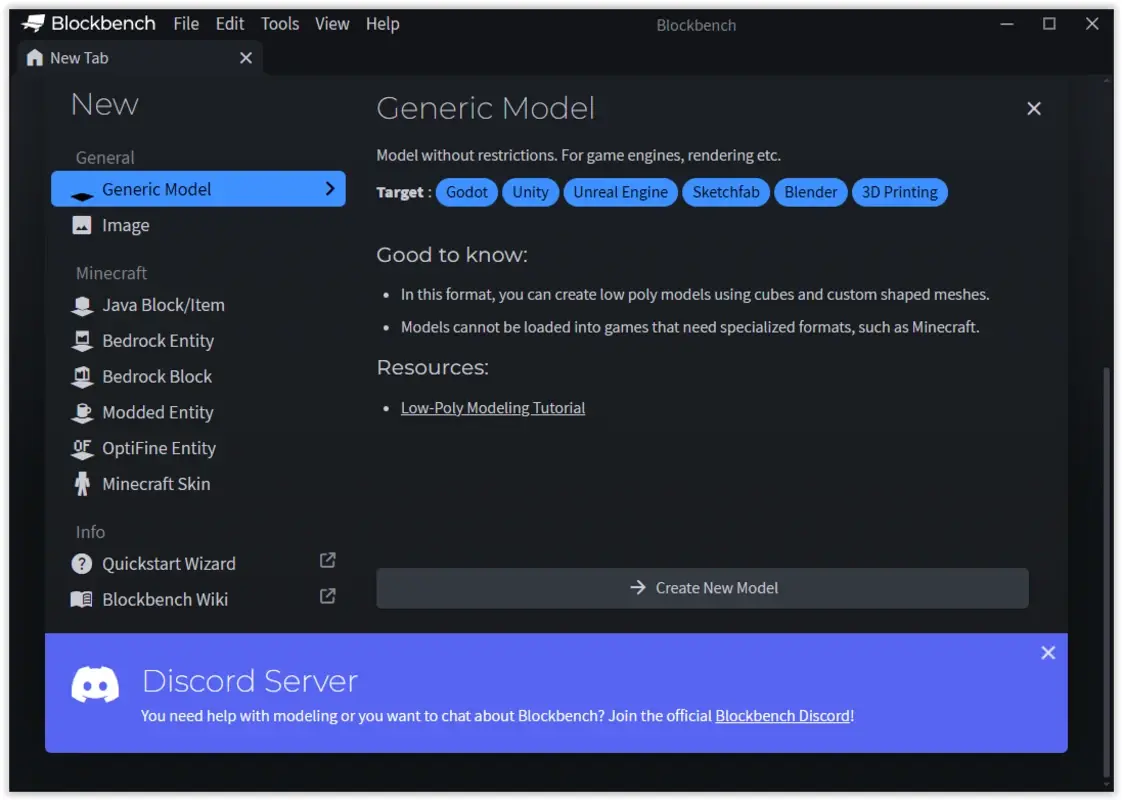Select the Godot target tag
The width and height of the screenshot is (1122, 800).
(466, 192)
